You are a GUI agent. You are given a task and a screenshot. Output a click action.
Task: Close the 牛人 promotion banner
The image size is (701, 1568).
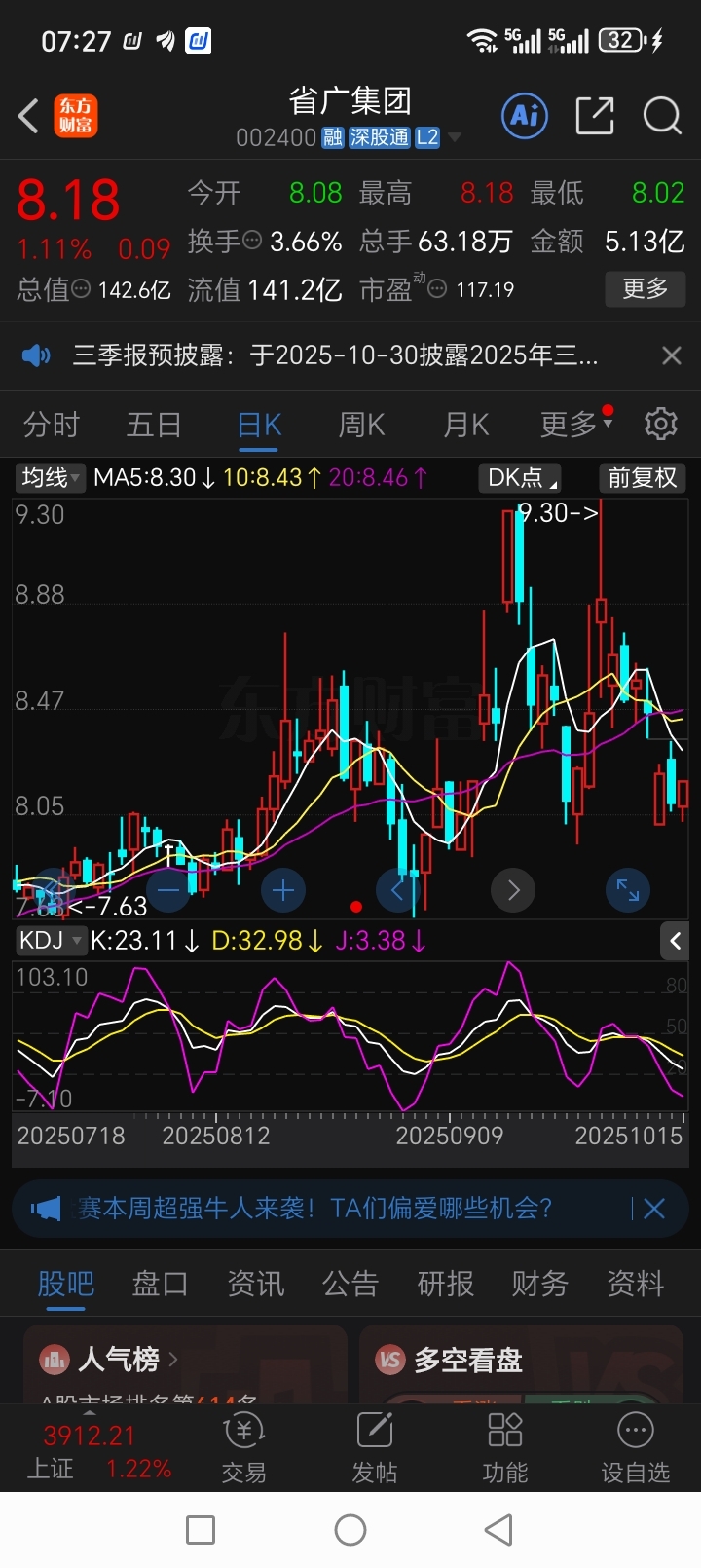click(x=654, y=1209)
